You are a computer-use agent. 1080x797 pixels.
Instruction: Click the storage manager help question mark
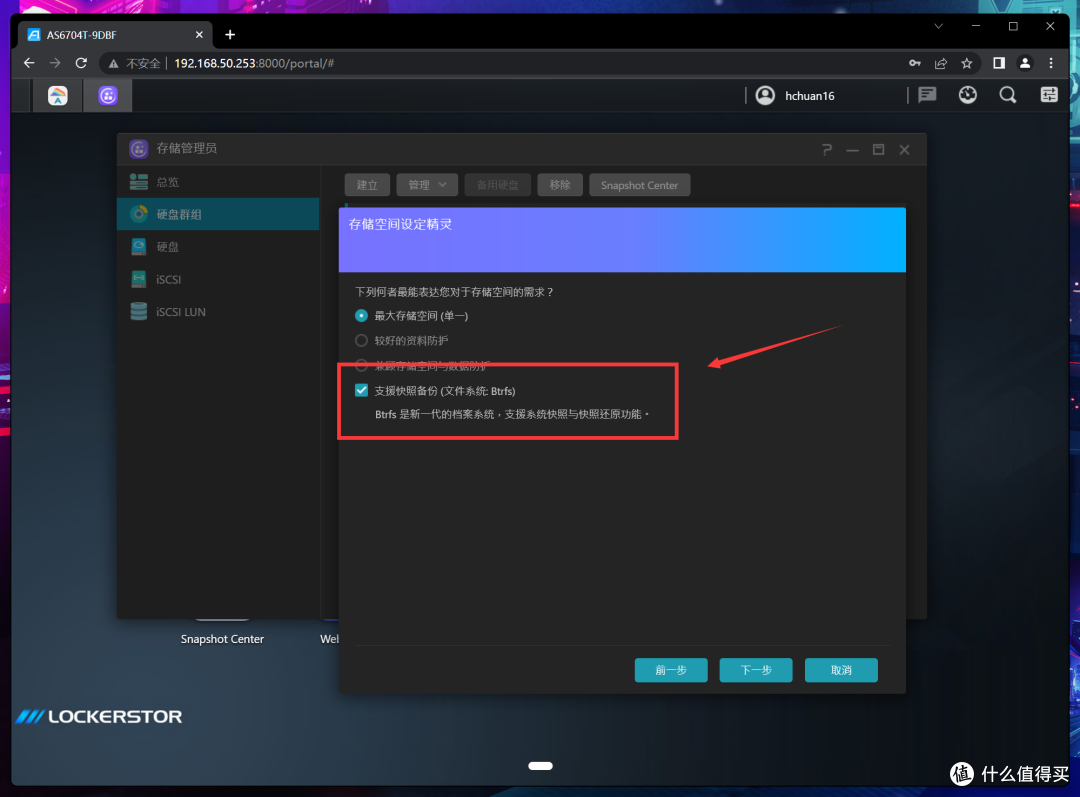click(827, 150)
